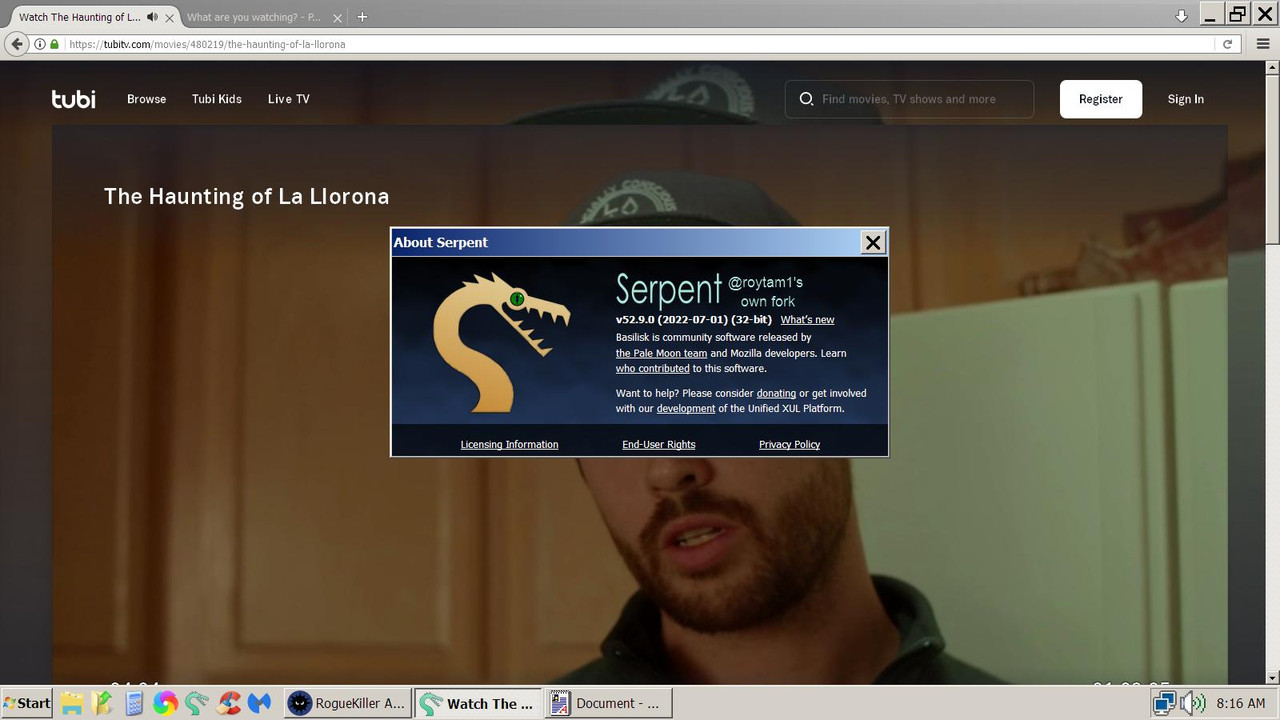1280x720 pixels.
Task: Launch Malwarebytes from quick launch
Action: (x=260, y=703)
